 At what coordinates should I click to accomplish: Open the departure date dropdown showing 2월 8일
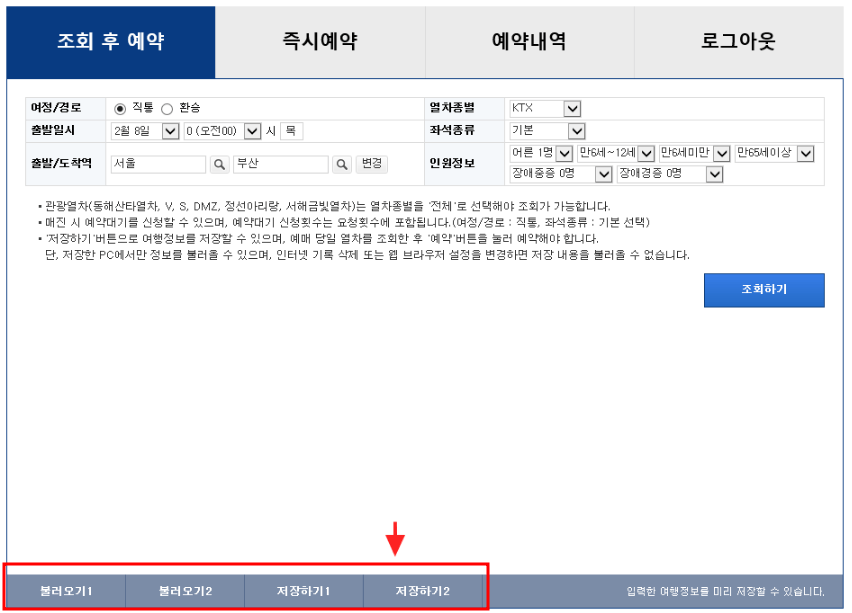170,131
